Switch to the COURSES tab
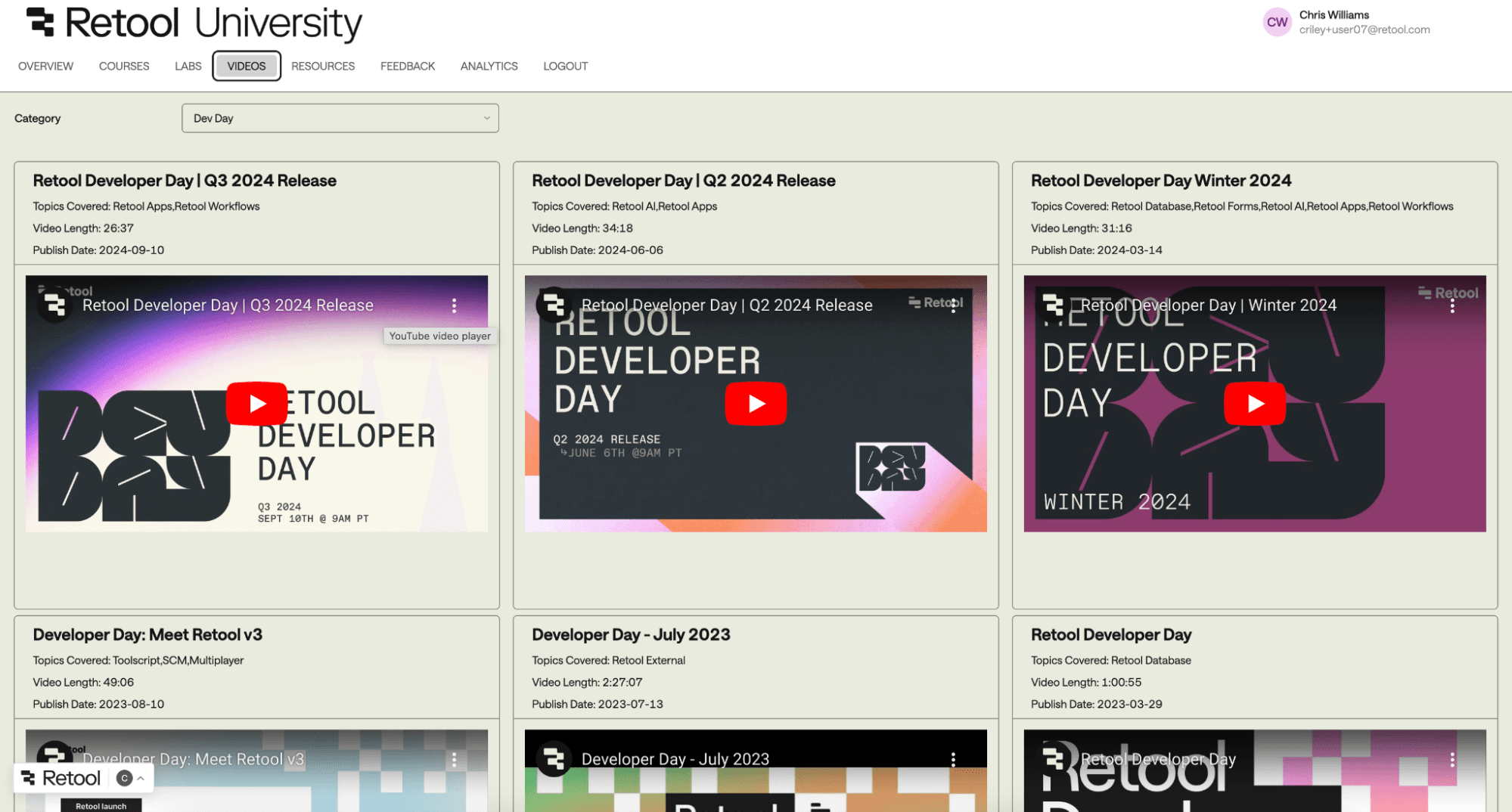1512x812 pixels. [123, 66]
